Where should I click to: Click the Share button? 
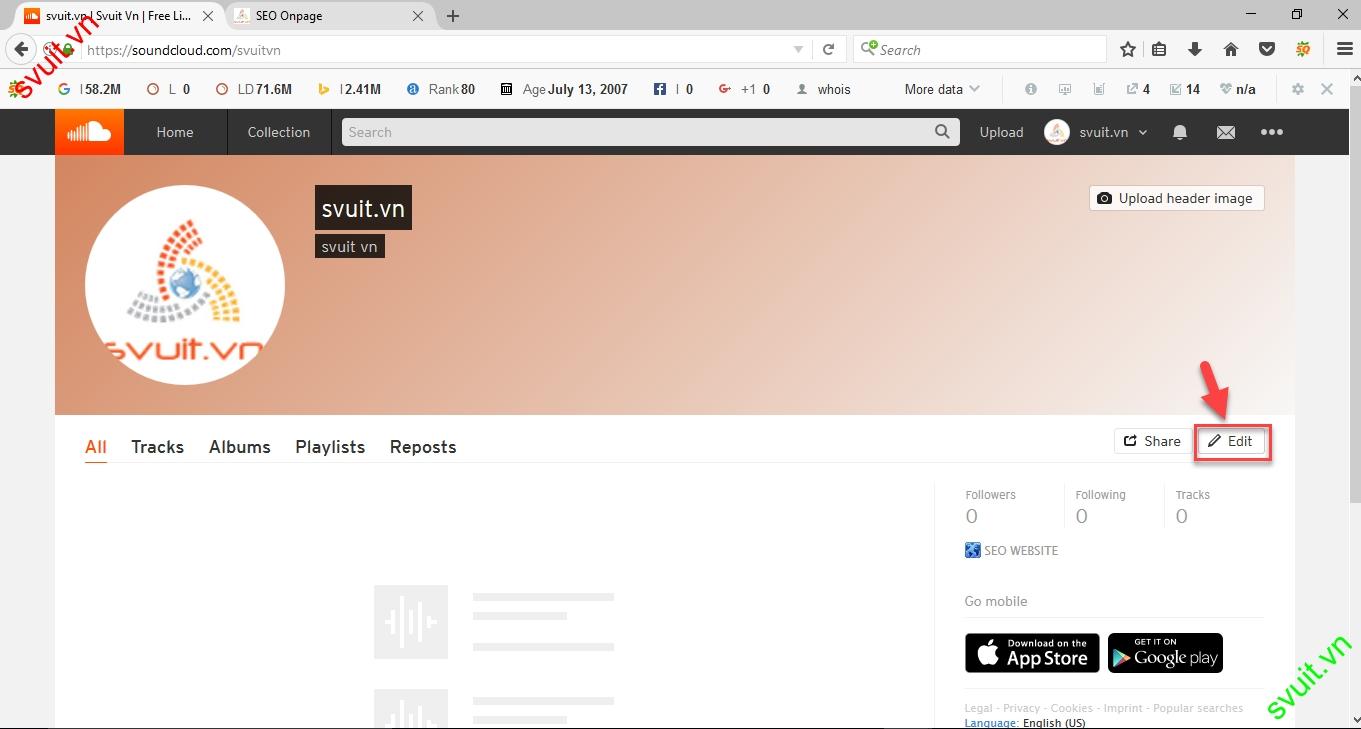(1152, 441)
